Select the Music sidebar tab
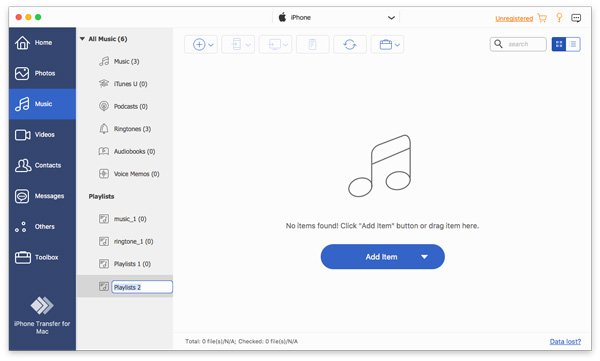 pos(42,104)
